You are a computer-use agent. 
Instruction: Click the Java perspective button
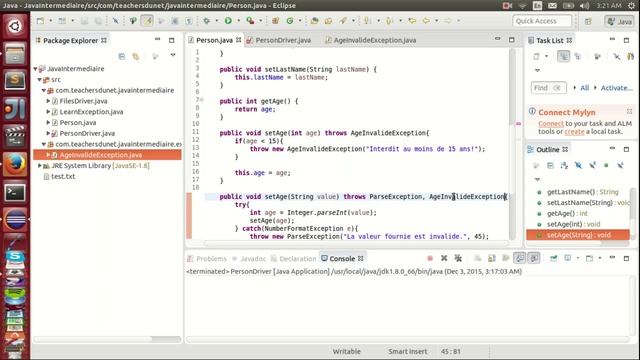pyautogui.click(x=620, y=21)
